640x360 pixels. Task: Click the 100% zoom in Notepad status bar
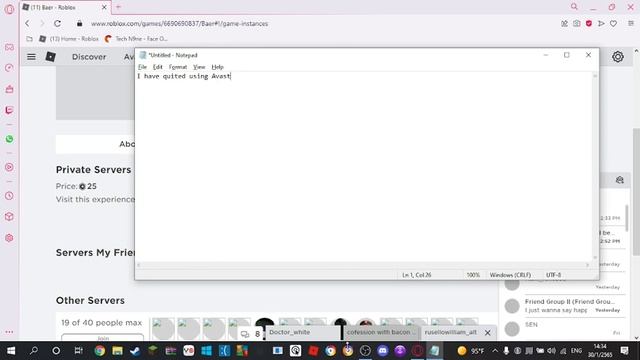click(473, 275)
